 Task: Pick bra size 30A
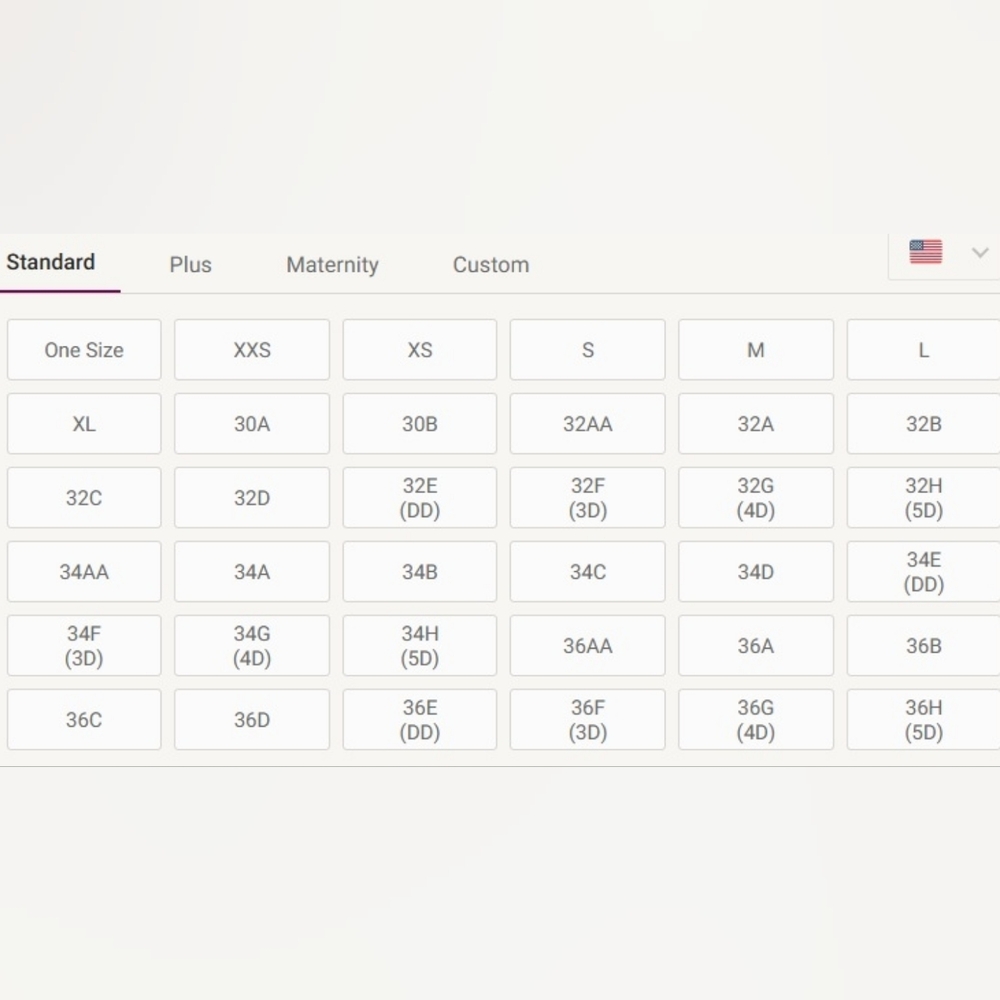(252, 423)
